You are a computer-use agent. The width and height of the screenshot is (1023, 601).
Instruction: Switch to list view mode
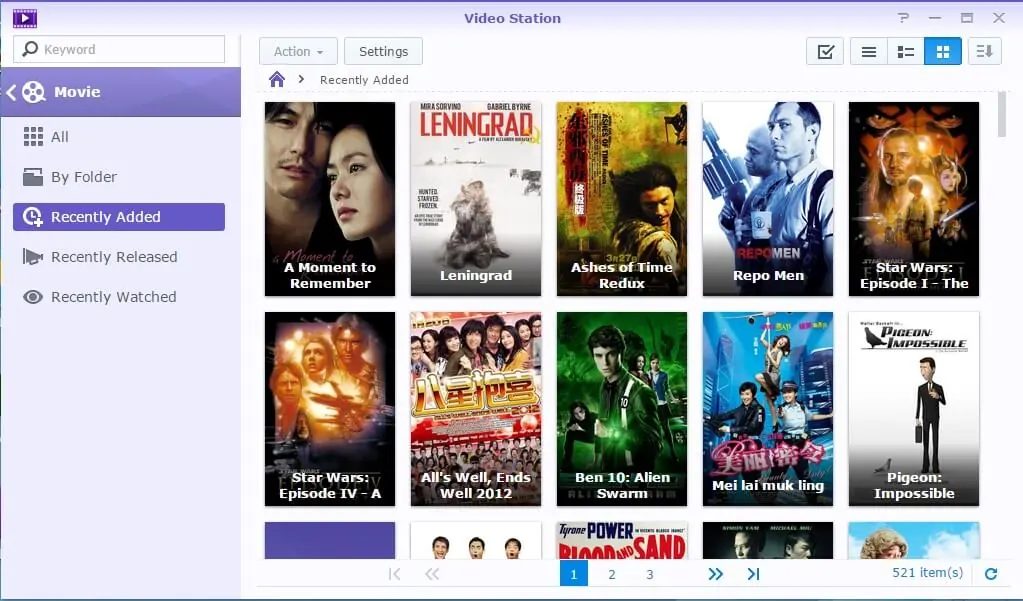click(867, 50)
